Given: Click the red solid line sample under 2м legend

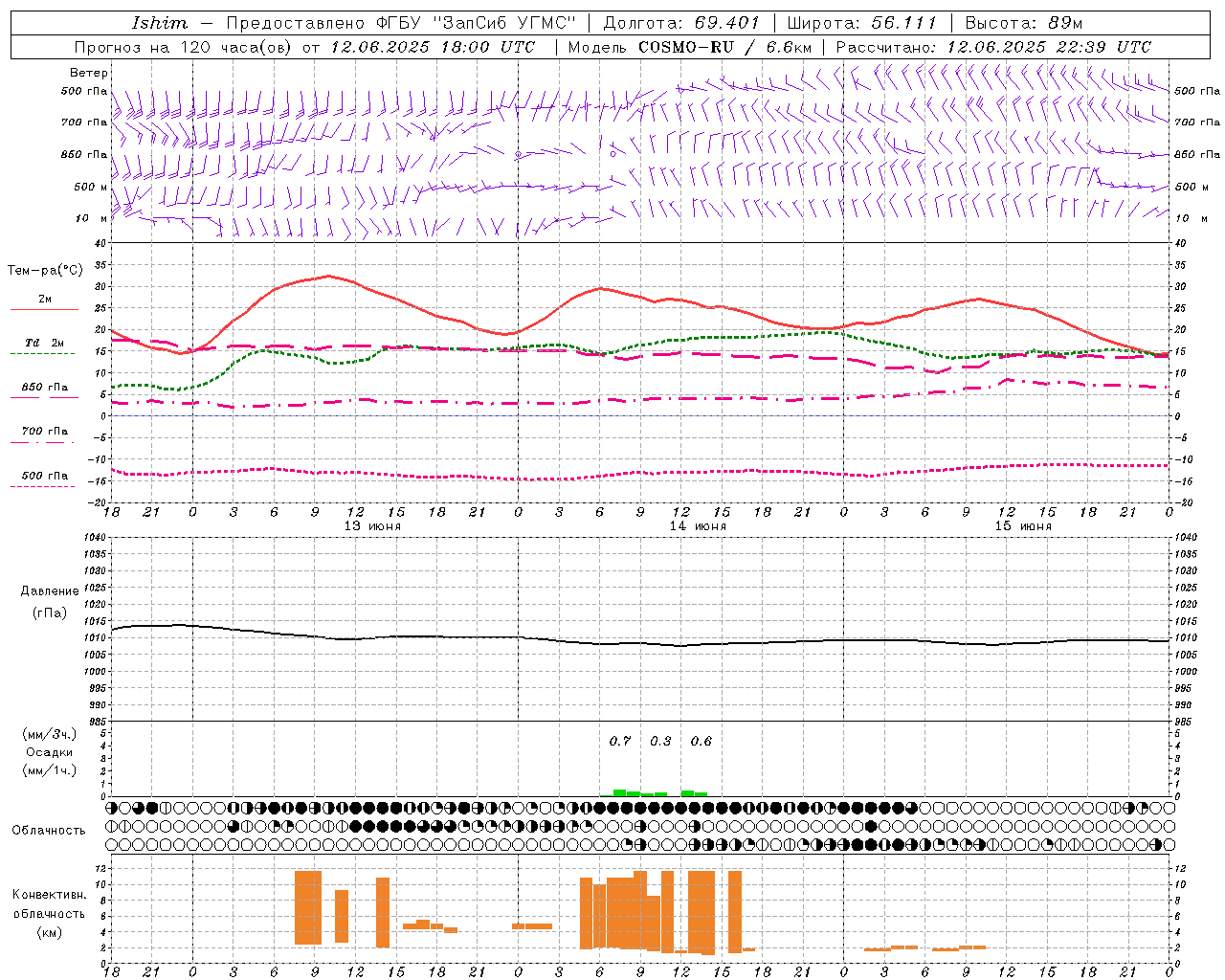Looking at the screenshot, I should [44, 310].
